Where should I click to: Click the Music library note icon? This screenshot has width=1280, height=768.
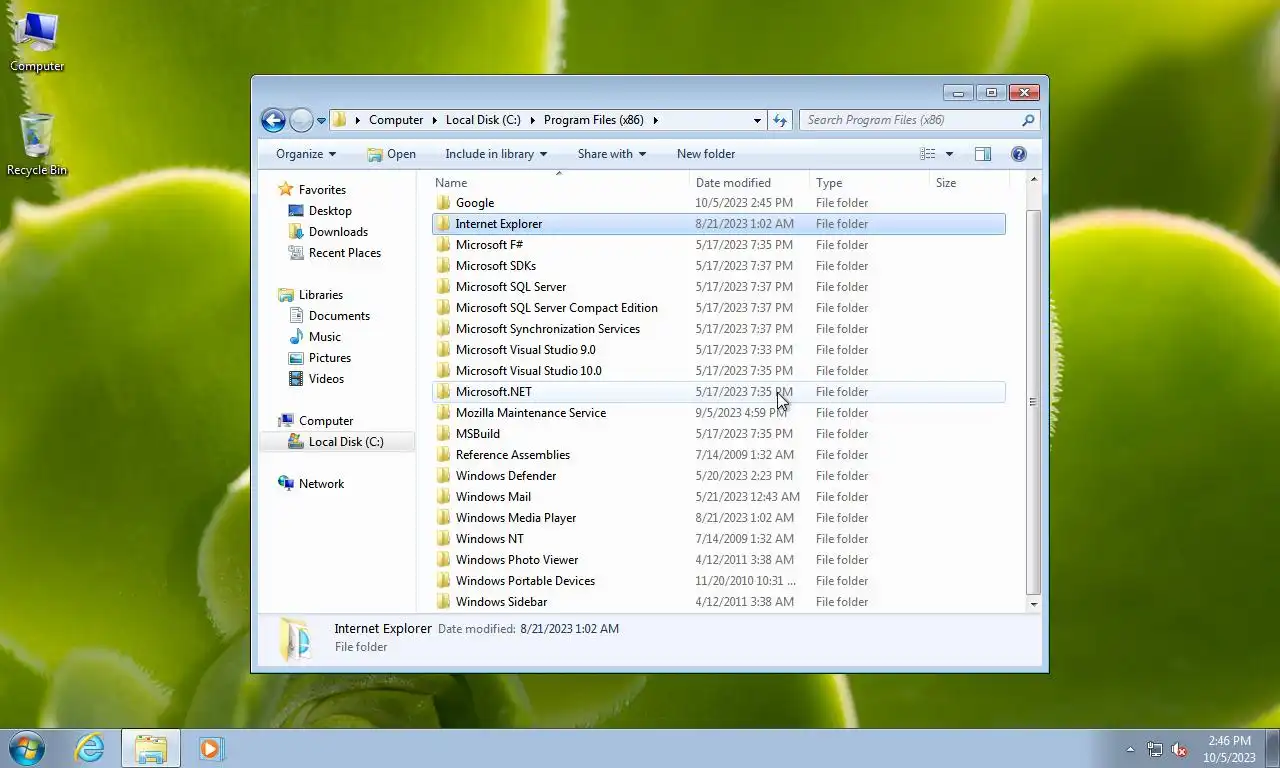tap(296, 337)
